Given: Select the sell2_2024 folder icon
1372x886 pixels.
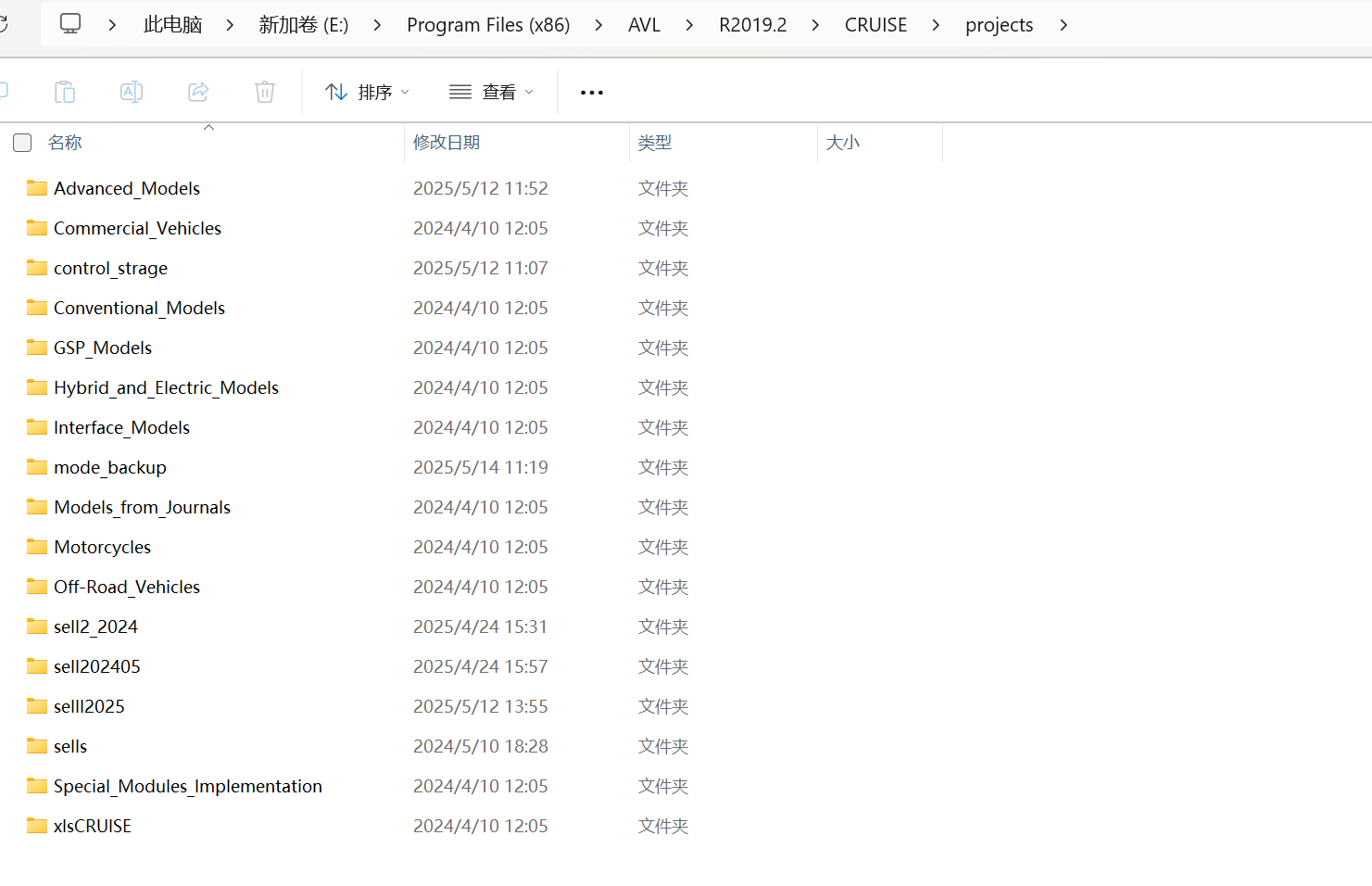Looking at the screenshot, I should point(37,627).
